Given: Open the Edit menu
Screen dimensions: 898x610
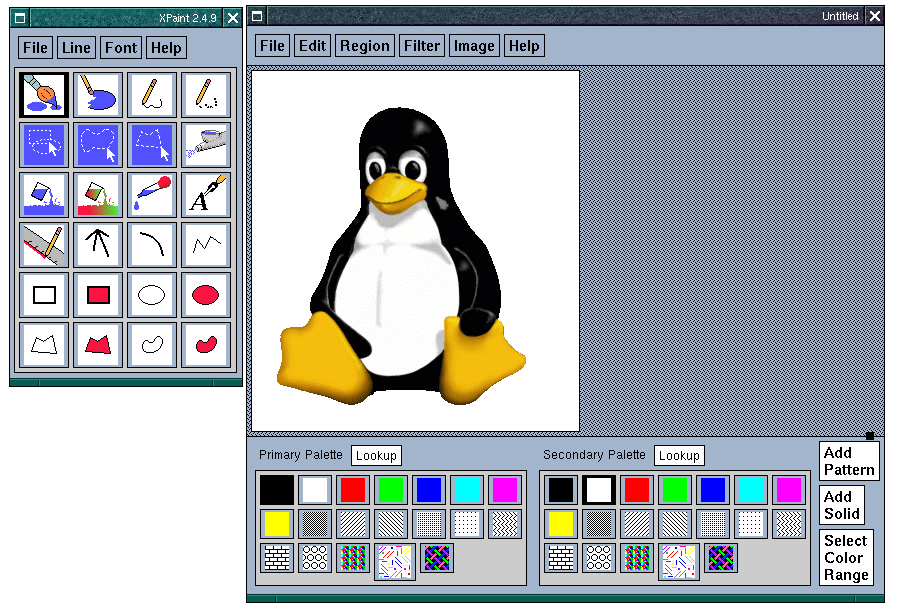Looking at the screenshot, I should (312, 45).
